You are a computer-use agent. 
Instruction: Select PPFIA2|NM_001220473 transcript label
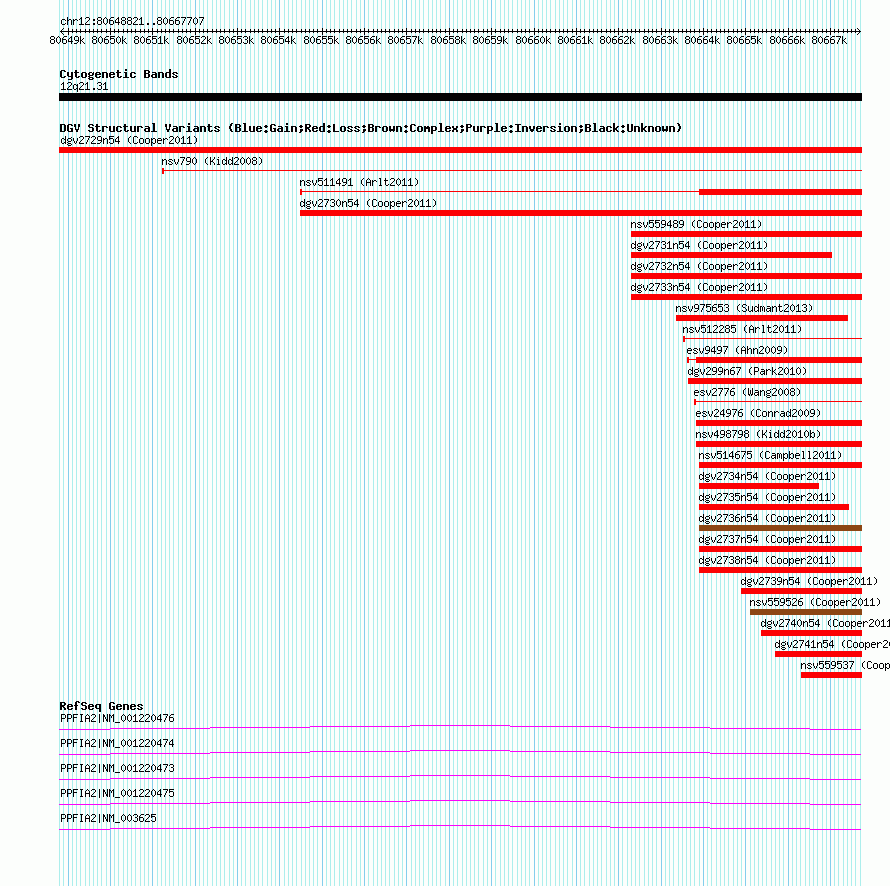pyautogui.click(x=117, y=769)
